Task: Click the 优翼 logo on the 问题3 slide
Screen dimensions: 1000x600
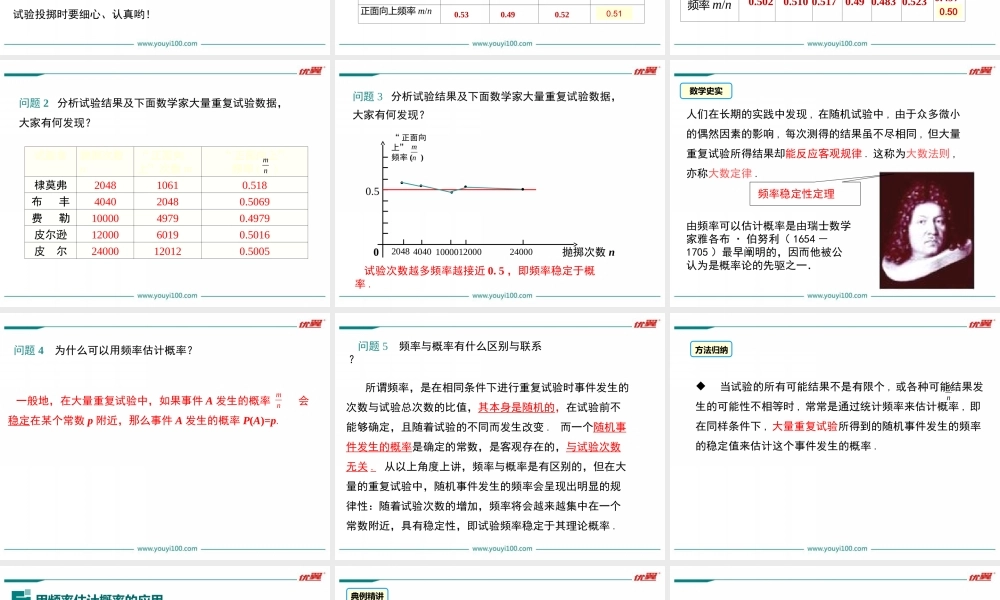Action: point(647,69)
